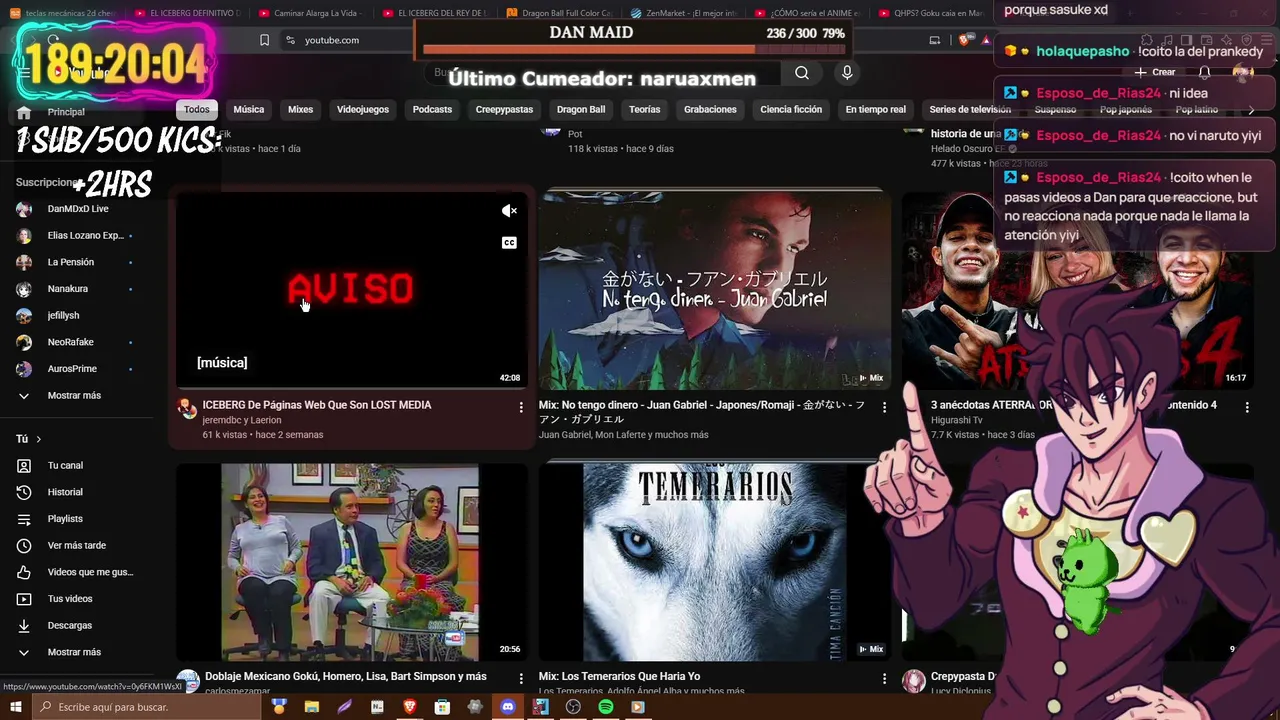
Task: Open the DanMDxD Live subscription
Action: (77, 209)
